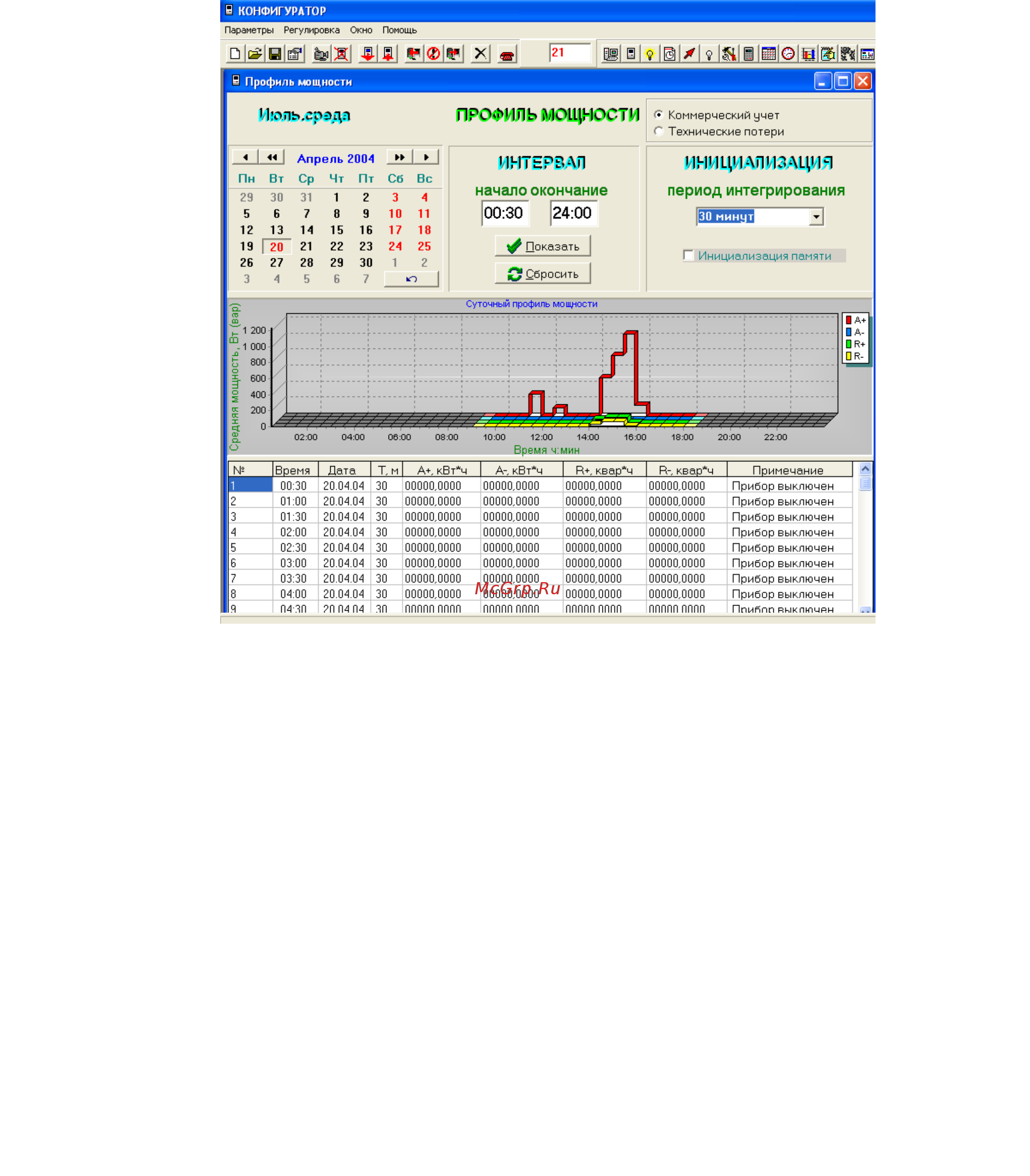The height and width of the screenshot is (1176, 1030).
Task: Click the black X cancel toolbar icon
Action: pos(480,54)
